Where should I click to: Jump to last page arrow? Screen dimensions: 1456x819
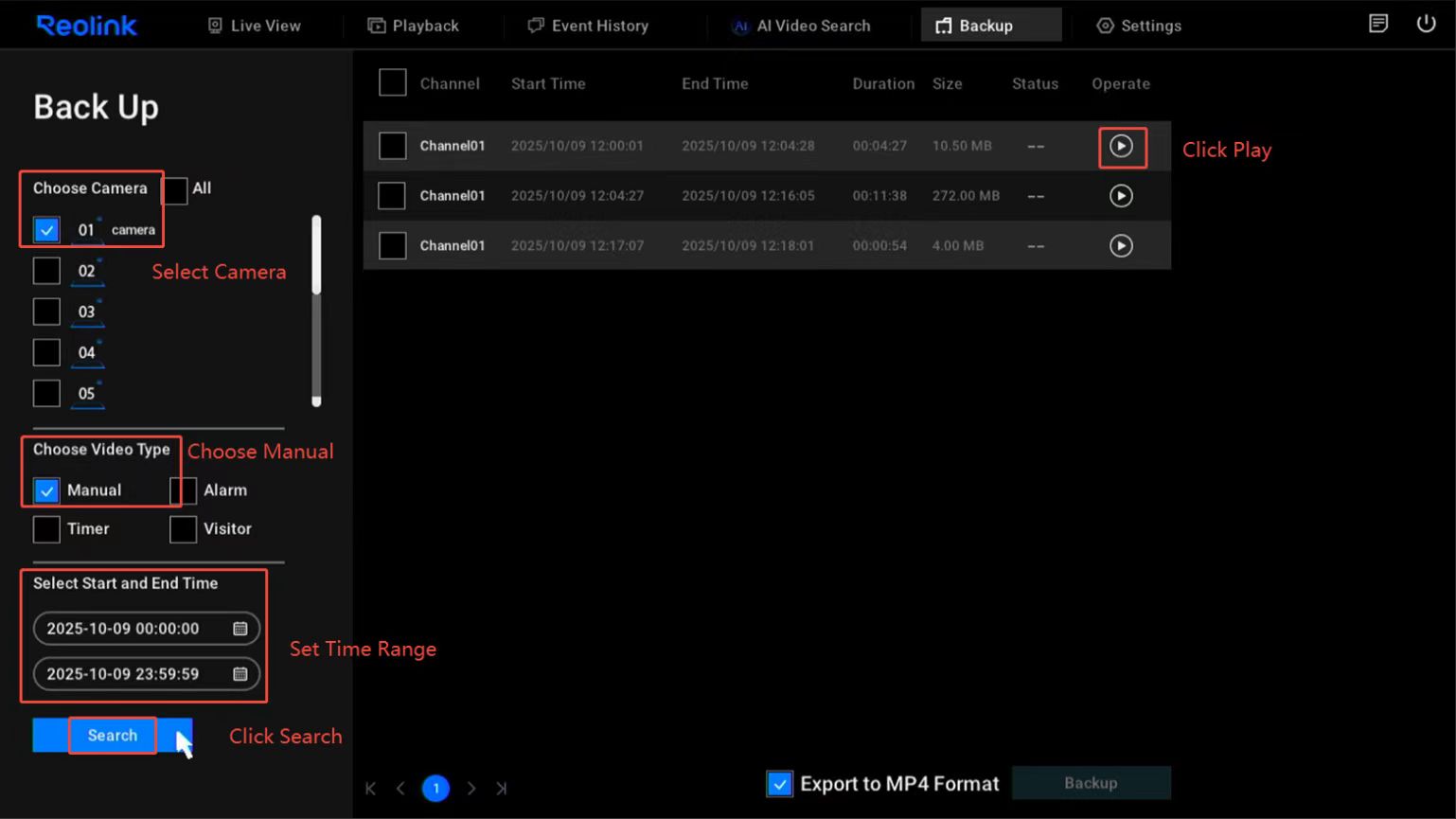pos(502,788)
